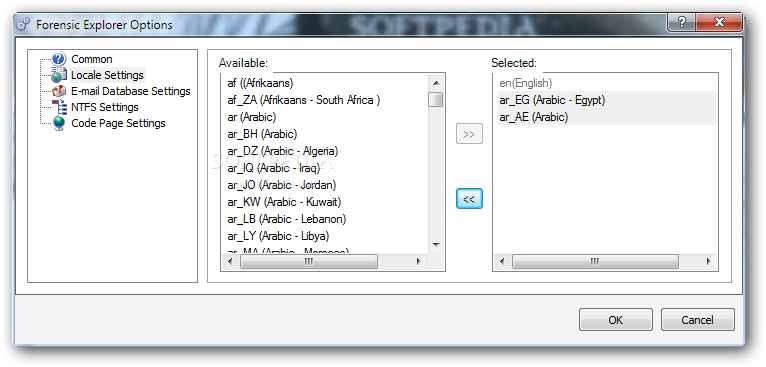The width and height of the screenshot is (766, 367).
Task: Select Locale Settings in the tree
Action: tap(107, 75)
